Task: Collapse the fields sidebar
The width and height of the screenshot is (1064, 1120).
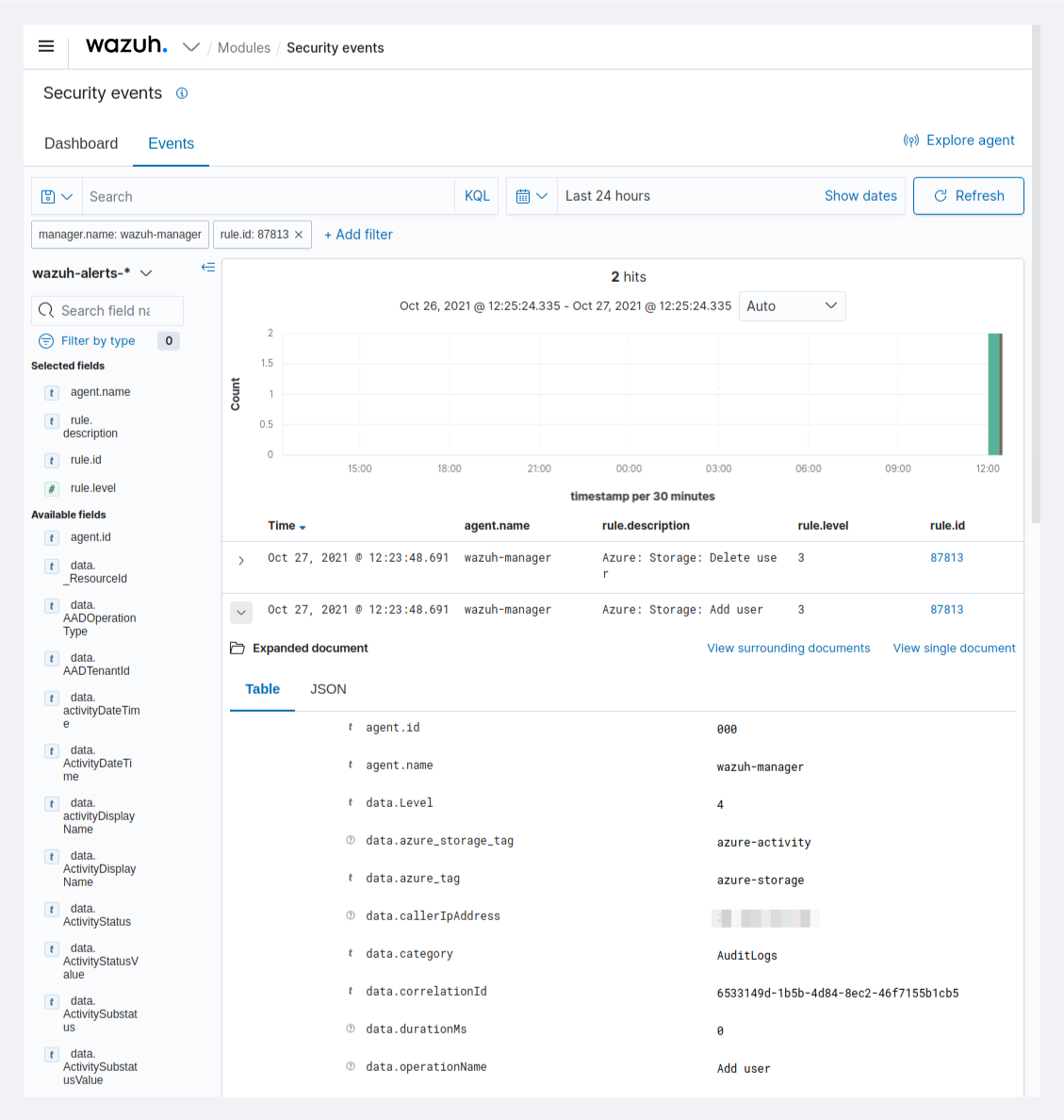Action: (207, 267)
